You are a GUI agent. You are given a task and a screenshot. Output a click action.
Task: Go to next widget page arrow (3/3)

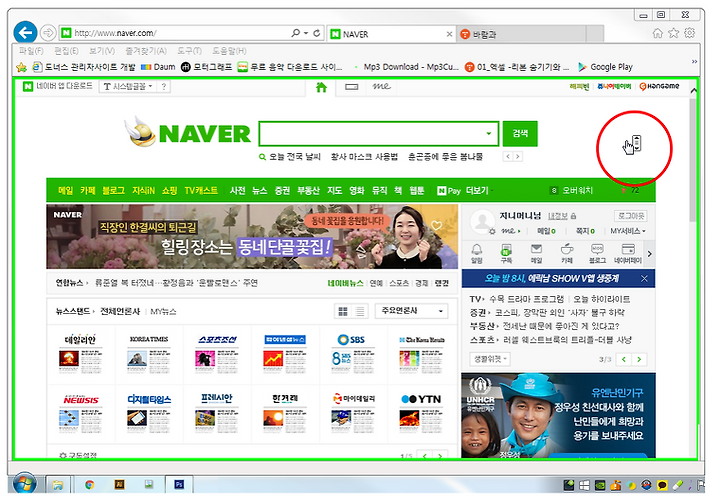coord(639,359)
